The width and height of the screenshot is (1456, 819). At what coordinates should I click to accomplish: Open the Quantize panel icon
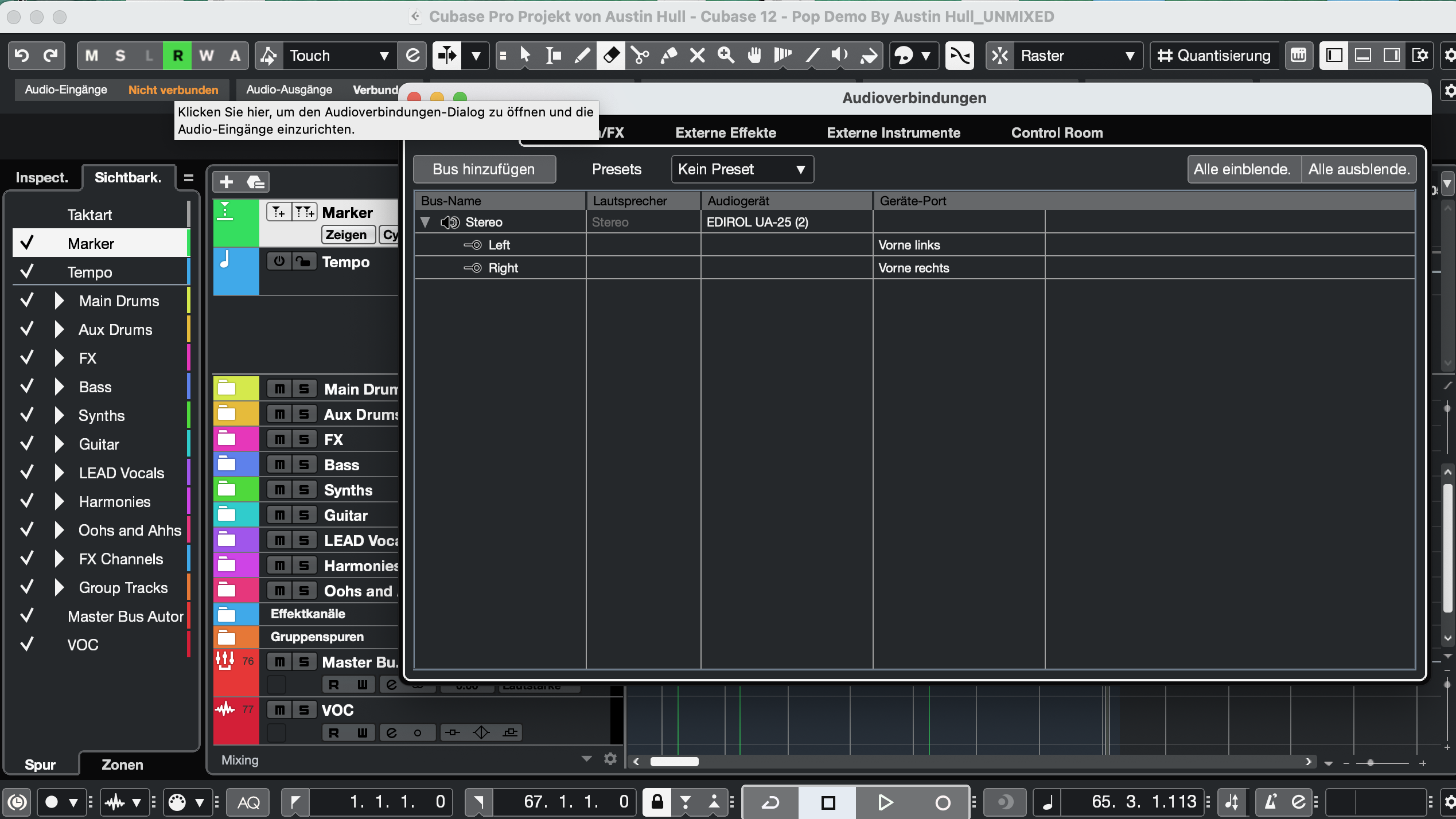click(1298, 56)
